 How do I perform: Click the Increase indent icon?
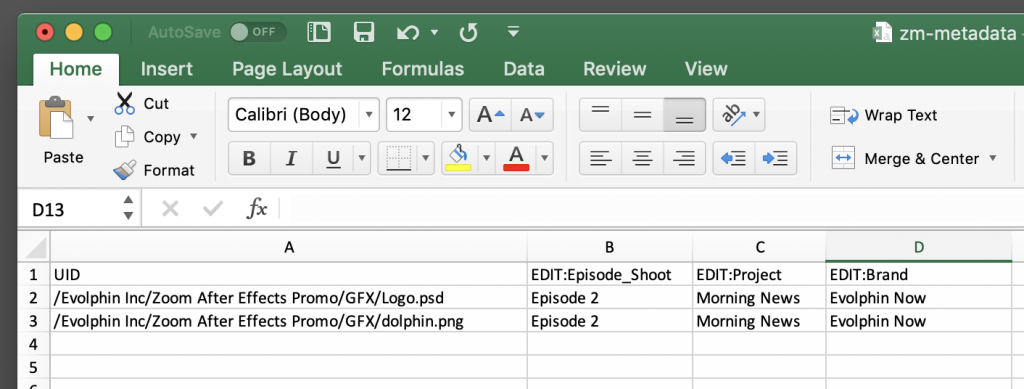point(775,158)
